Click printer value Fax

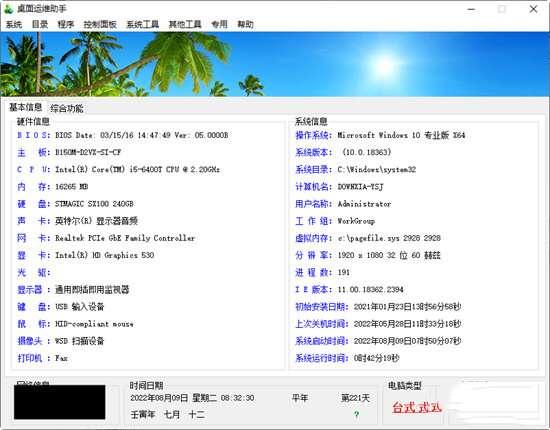(x=61, y=358)
